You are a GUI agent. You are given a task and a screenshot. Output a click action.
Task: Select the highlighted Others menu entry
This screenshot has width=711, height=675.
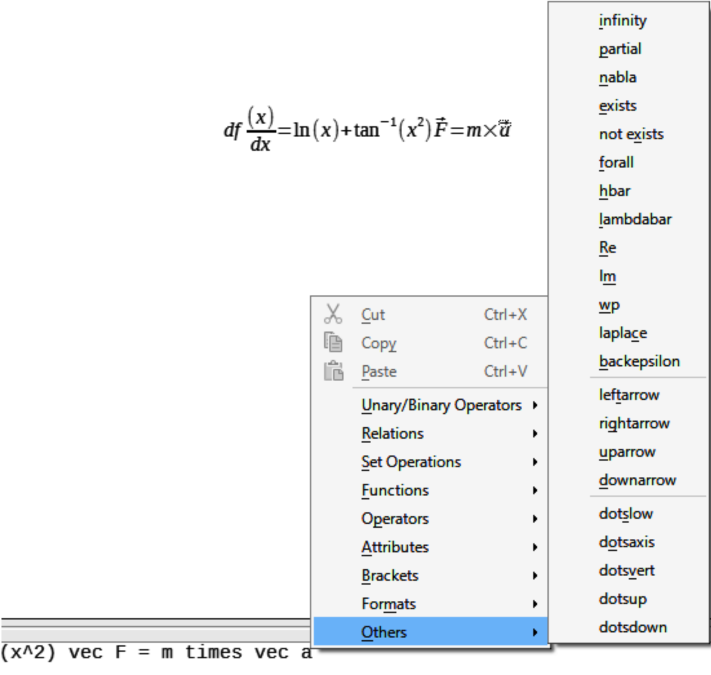pos(384,632)
